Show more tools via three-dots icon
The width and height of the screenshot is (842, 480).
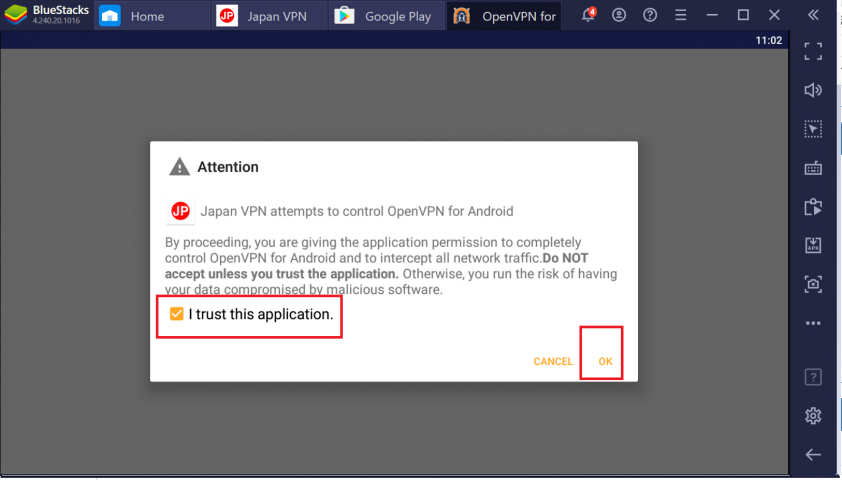tap(813, 323)
